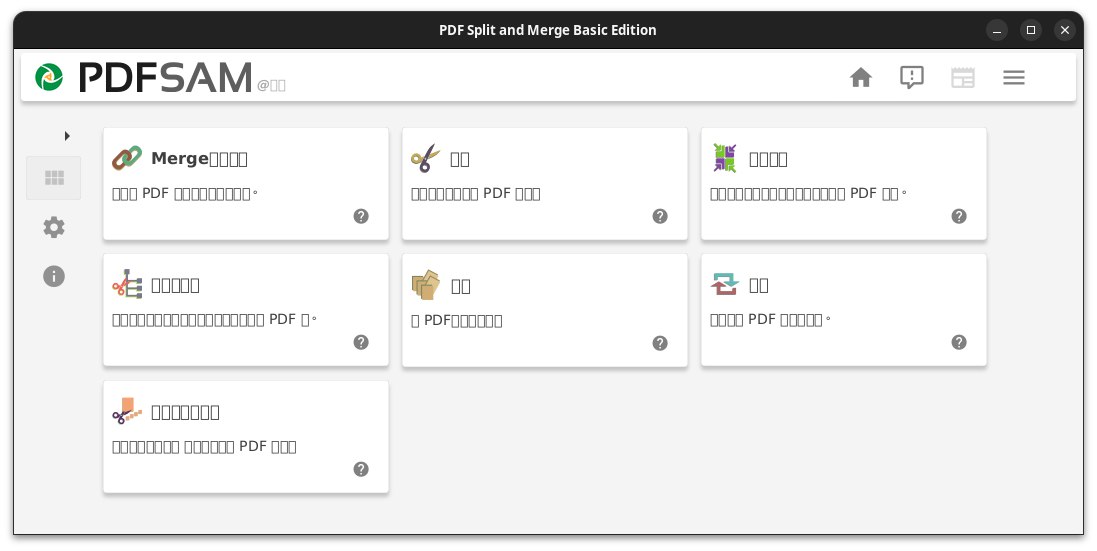Open the news speech-bubble icon
The image size is (1097, 551).
(x=911, y=77)
